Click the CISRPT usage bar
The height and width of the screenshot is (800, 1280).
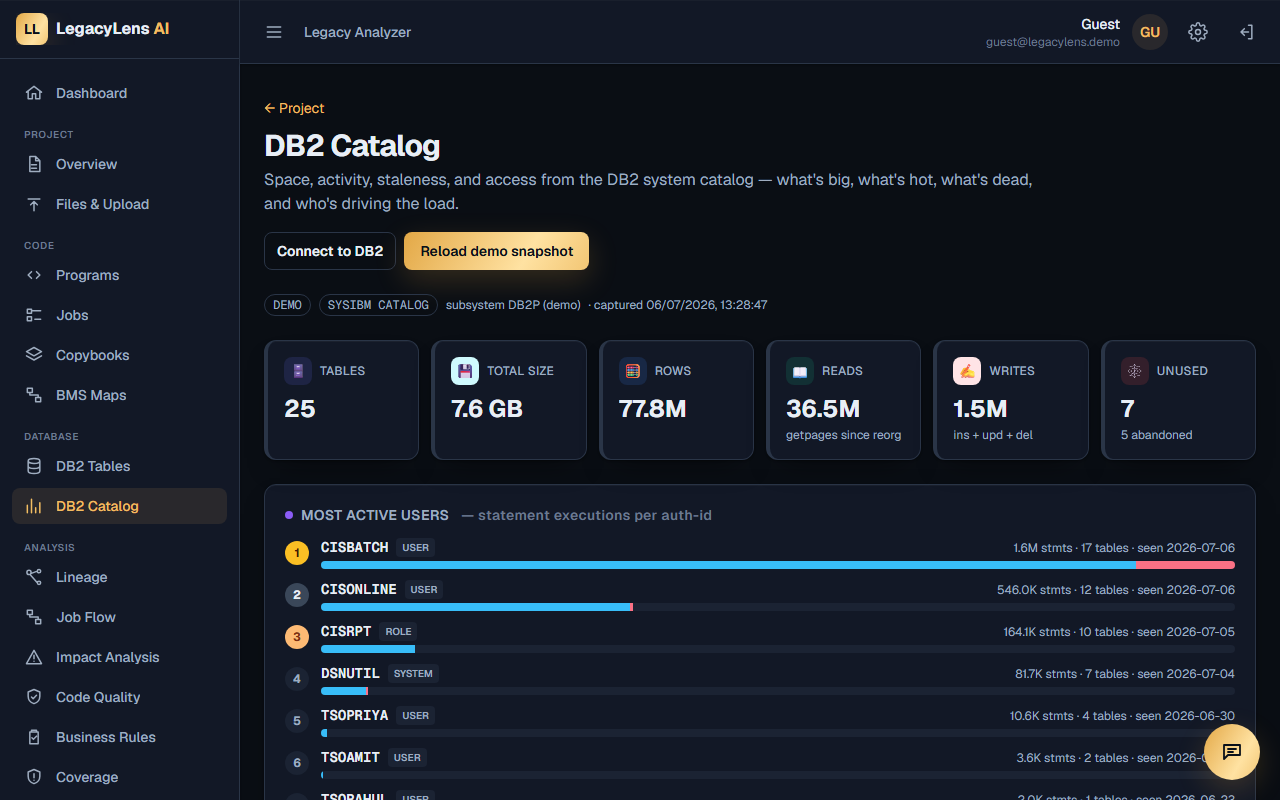(778, 649)
